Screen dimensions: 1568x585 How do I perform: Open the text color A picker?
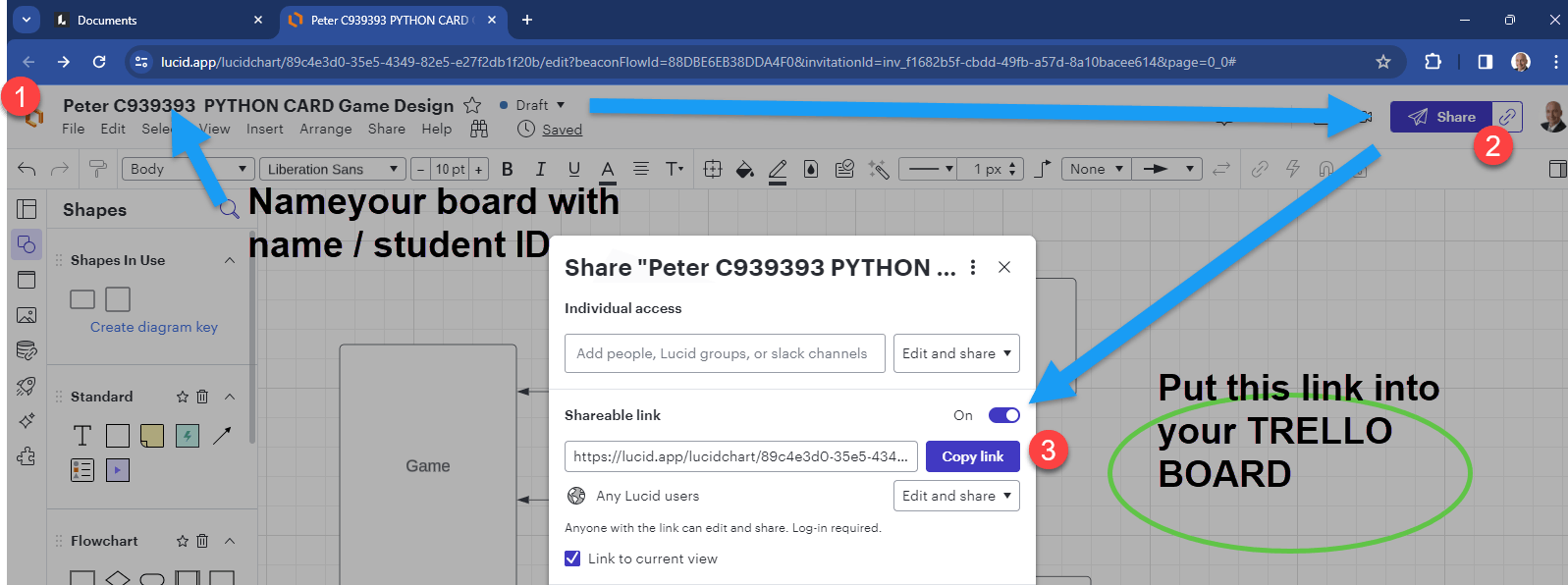(x=608, y=170)
